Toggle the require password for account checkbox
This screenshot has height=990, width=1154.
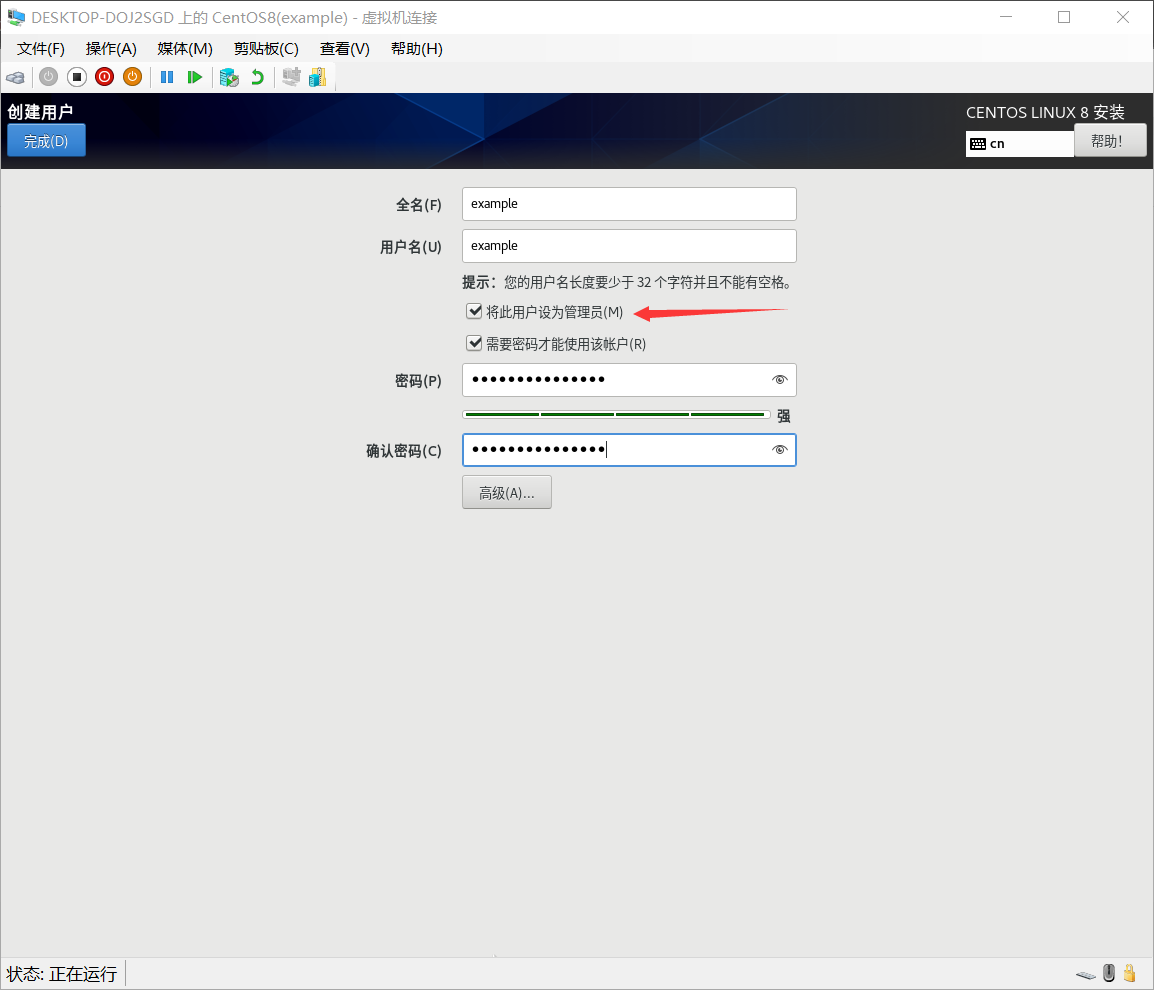[x=474, y=343]
